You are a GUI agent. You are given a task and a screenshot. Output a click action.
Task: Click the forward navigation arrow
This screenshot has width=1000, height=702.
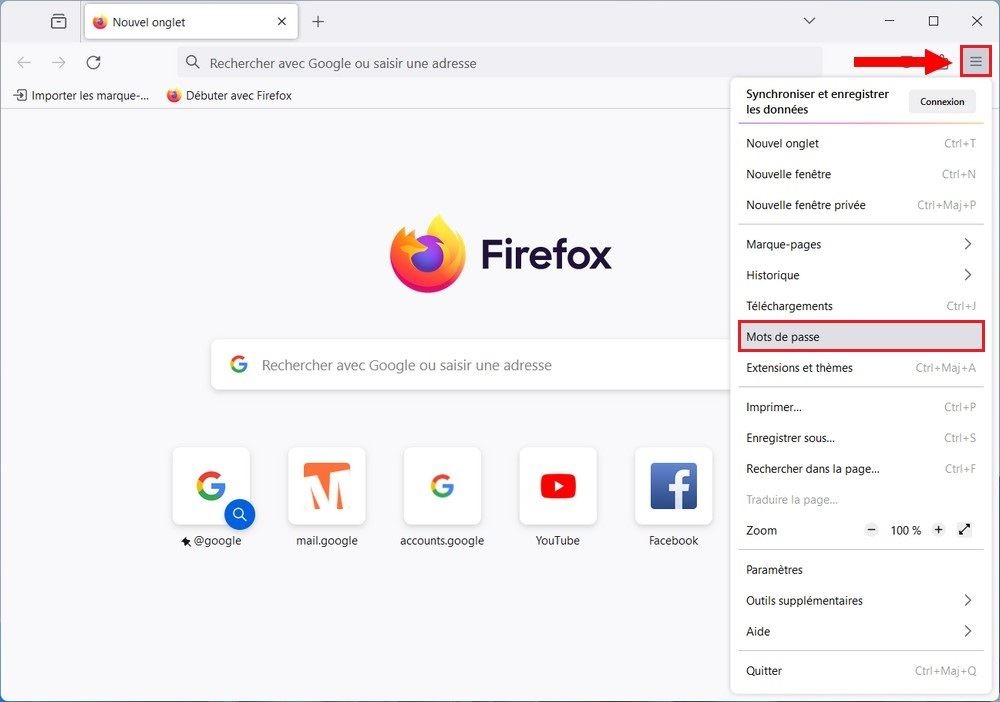pos(58,62)
